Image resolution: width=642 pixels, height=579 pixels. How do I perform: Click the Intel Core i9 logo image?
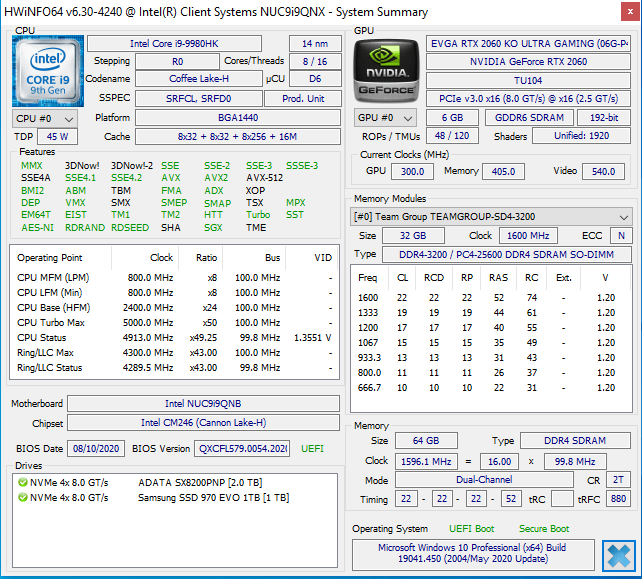(x=48, y=71)
